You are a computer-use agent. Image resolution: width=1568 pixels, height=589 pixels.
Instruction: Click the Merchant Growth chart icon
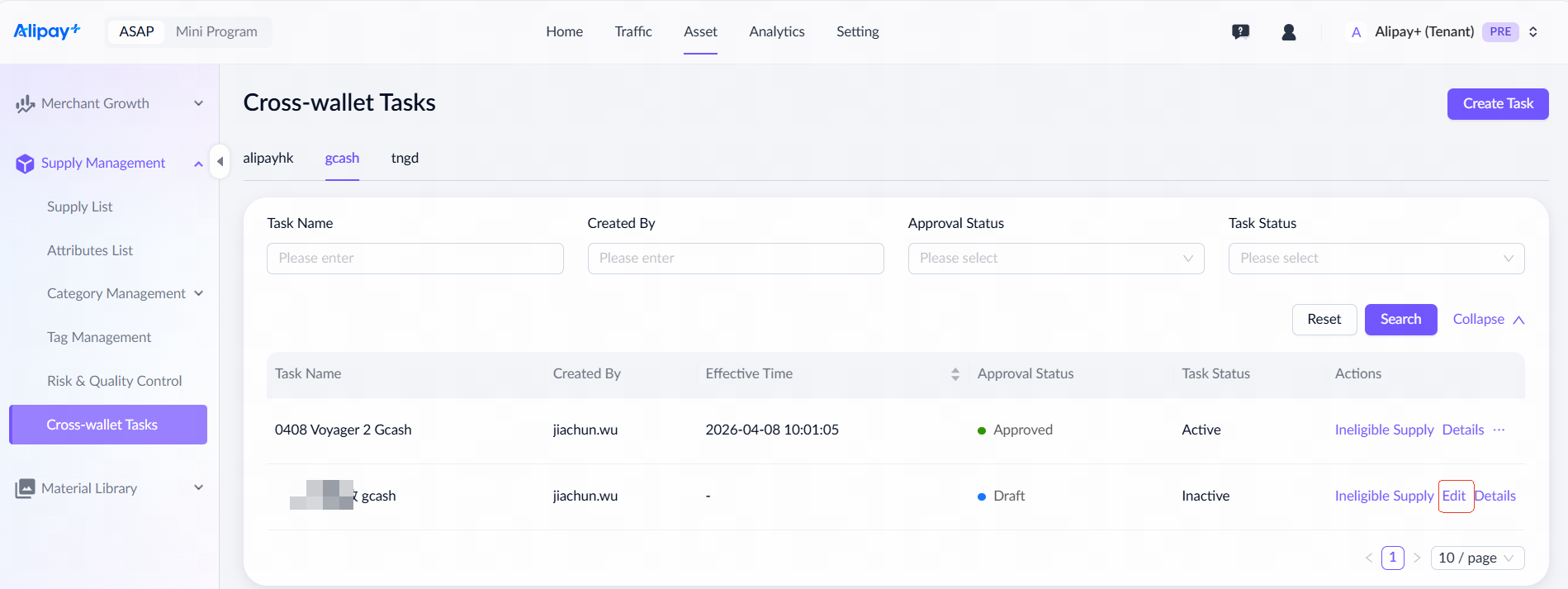click(x=25, y=104)
